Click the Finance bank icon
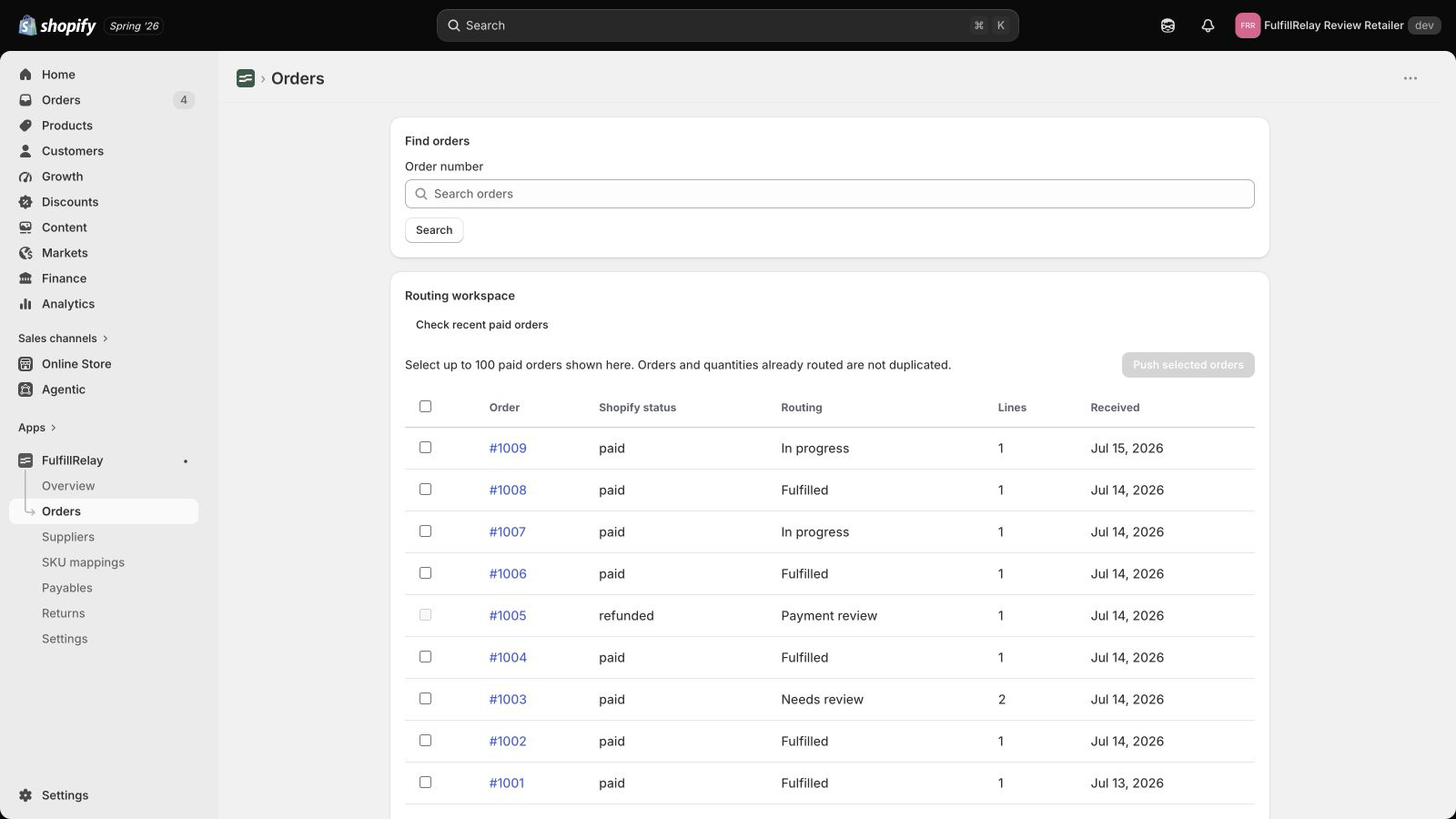Image resolution: width=1456 pixels, height=819 pixels. 25,278
